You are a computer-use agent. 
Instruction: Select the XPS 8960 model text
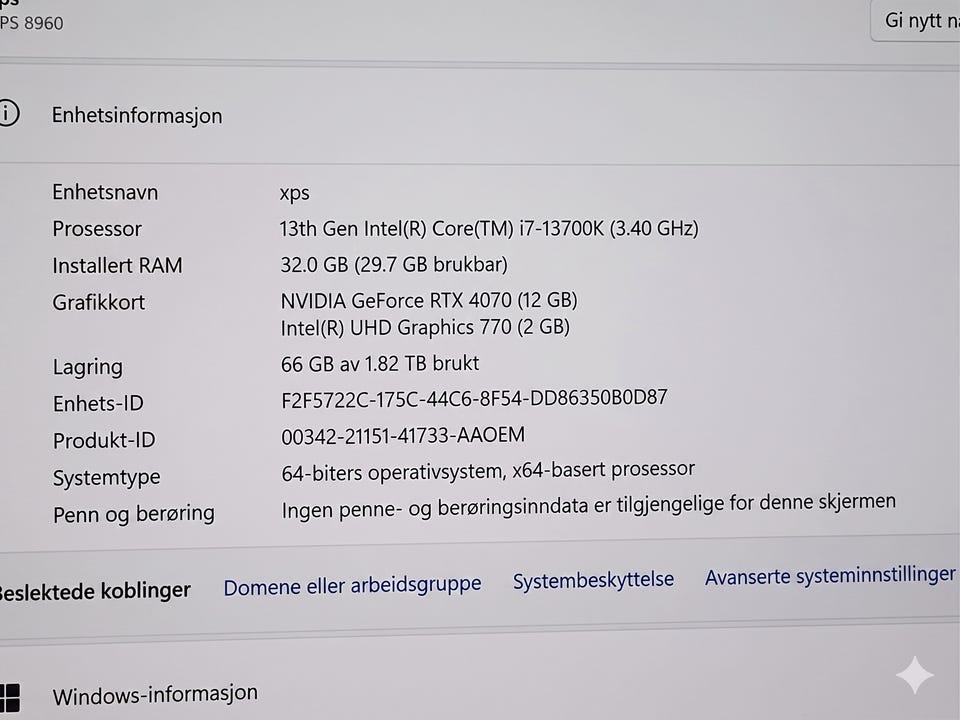[x=31, y=23]
